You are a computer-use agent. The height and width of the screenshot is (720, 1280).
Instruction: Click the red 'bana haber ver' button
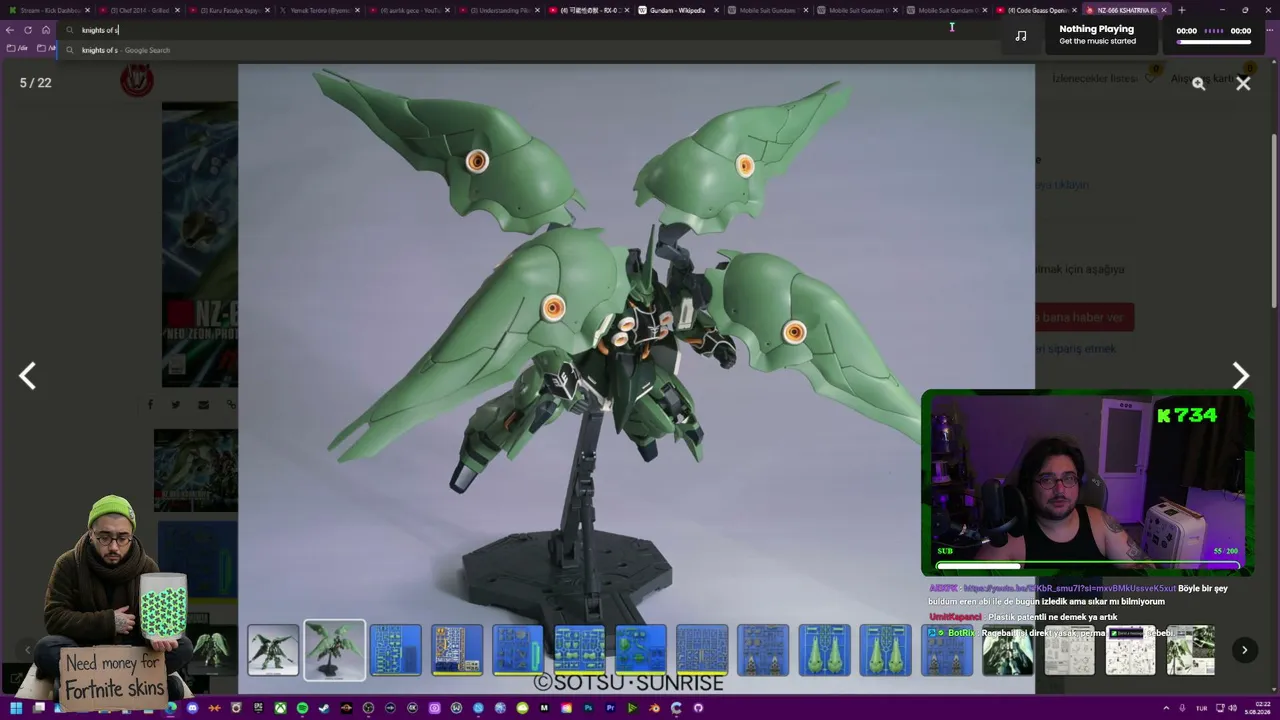point(1084,317)
